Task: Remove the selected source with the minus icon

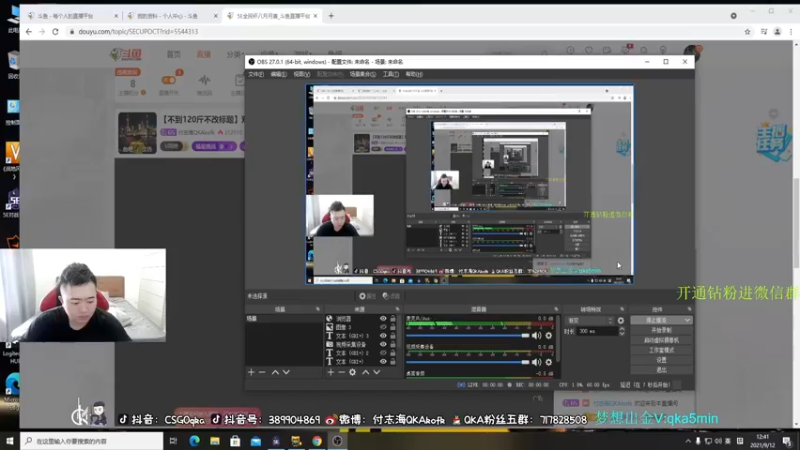Action: [x=341, y=372]
